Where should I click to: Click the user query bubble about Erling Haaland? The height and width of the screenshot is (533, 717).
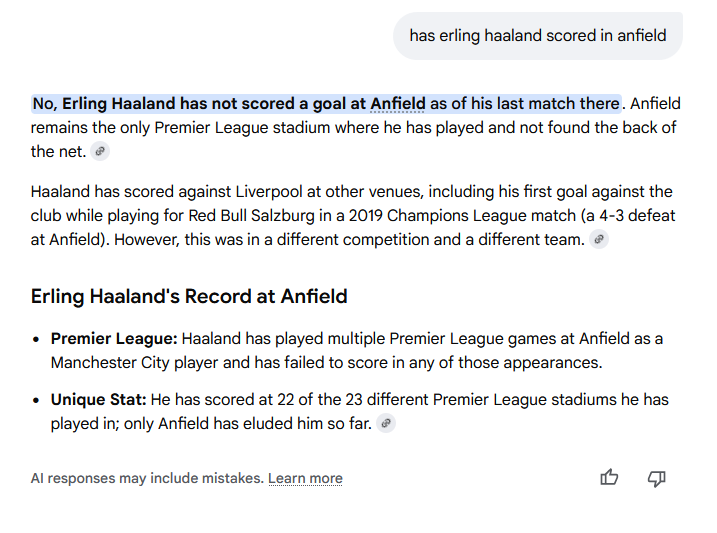537,36
